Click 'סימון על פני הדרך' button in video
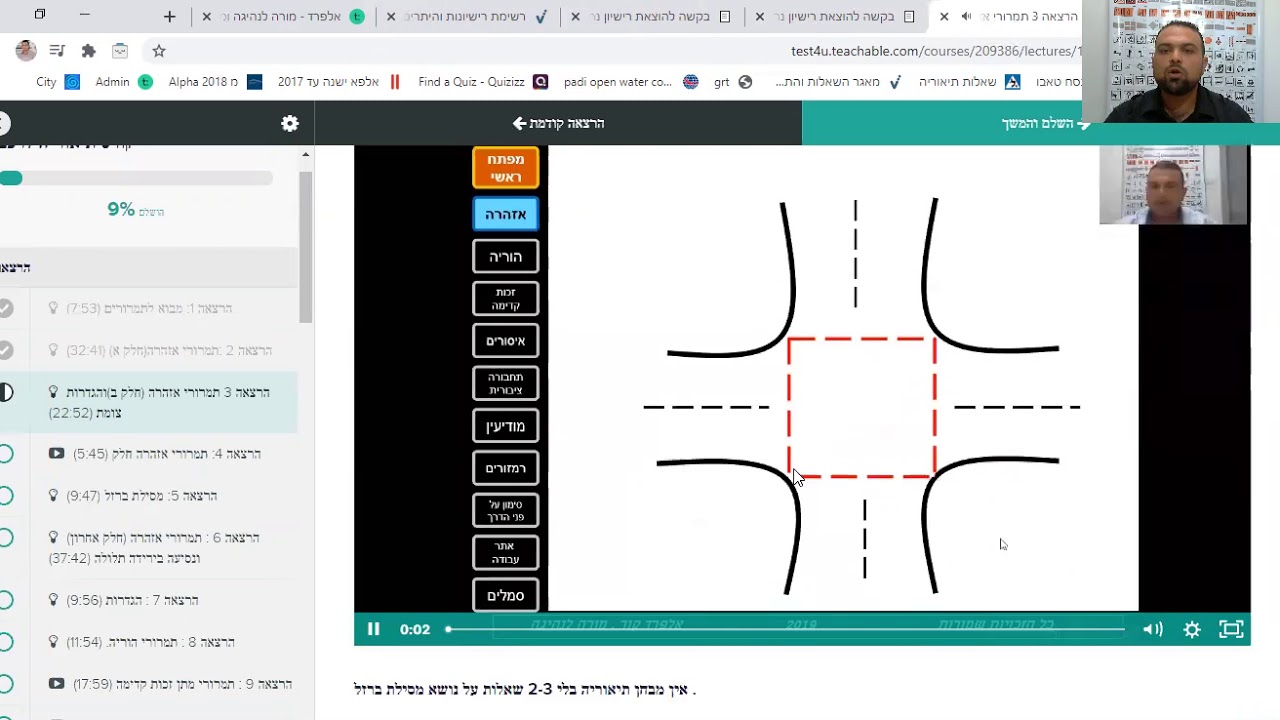 coord(506,510)
